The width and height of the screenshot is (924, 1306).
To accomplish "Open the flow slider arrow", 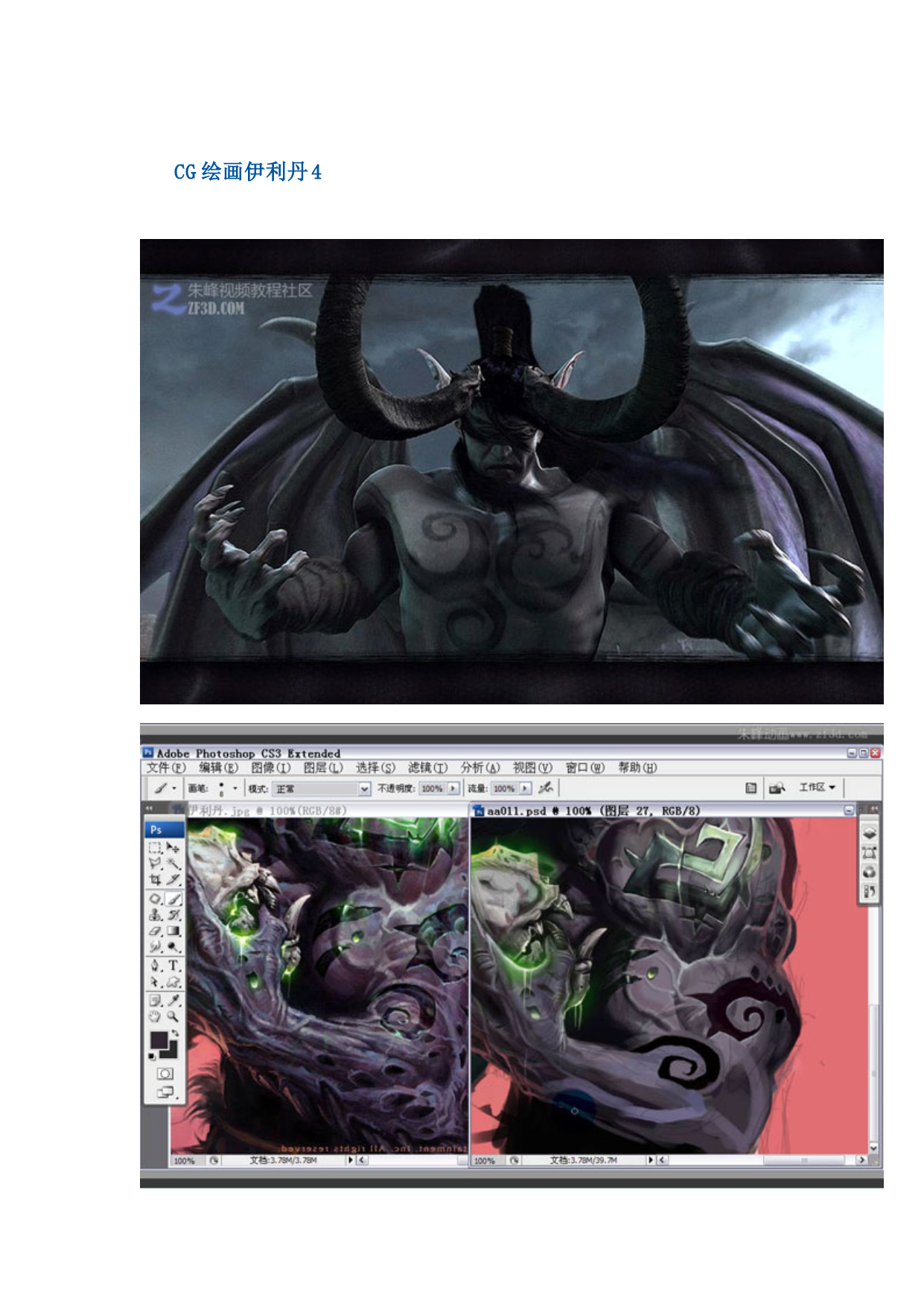I will [525, 789].
